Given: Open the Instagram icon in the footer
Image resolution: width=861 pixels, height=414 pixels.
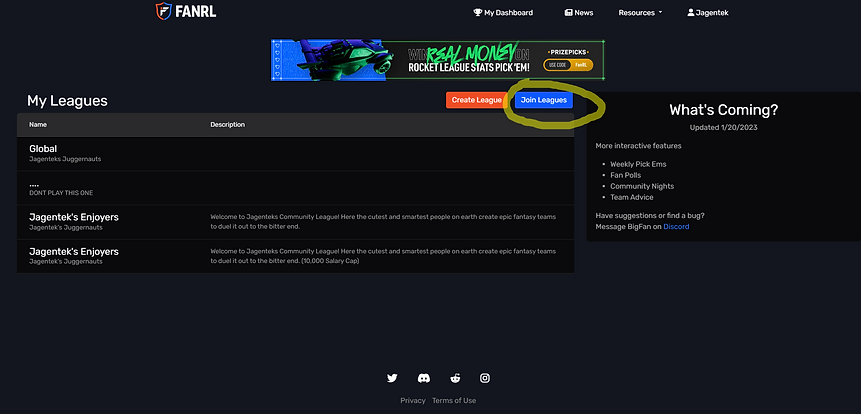Looking at the screenshot, I should 485,378.
